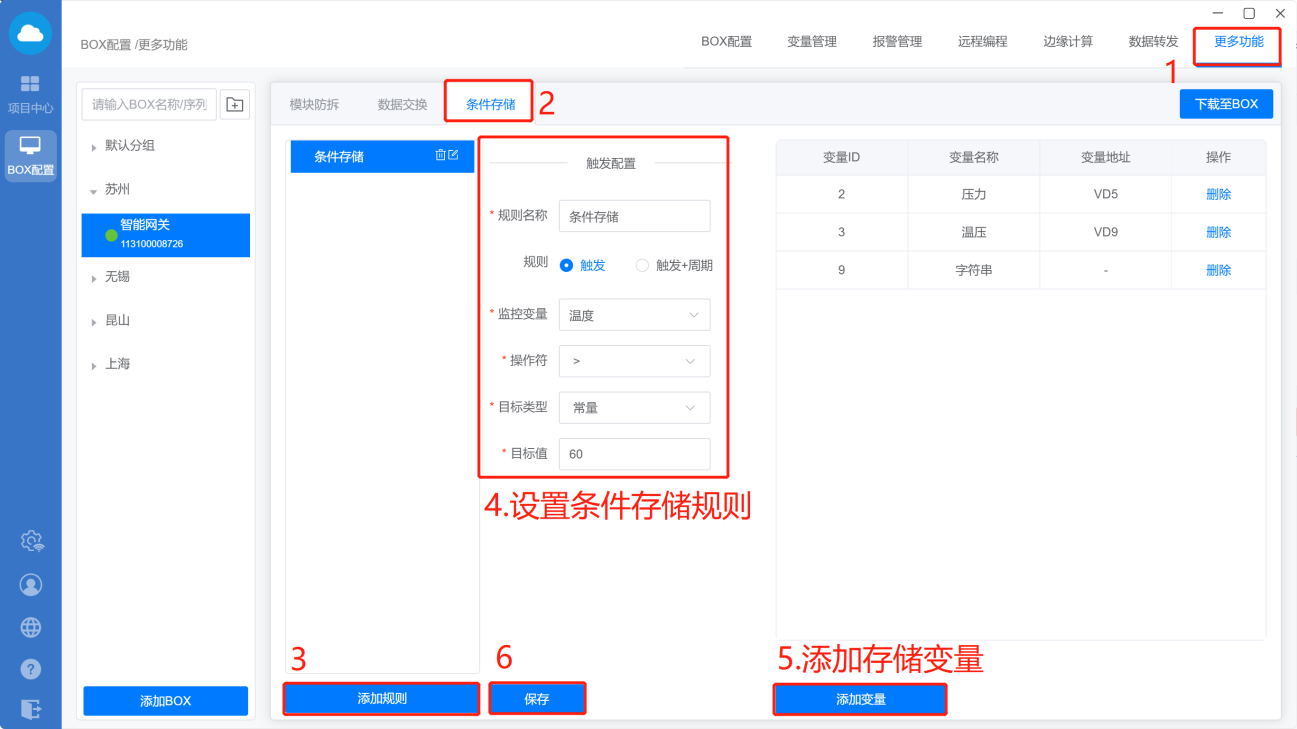Screen dimensions: 1297x729
Task: Click the add group folder icon
Action: tap(235, 104)
